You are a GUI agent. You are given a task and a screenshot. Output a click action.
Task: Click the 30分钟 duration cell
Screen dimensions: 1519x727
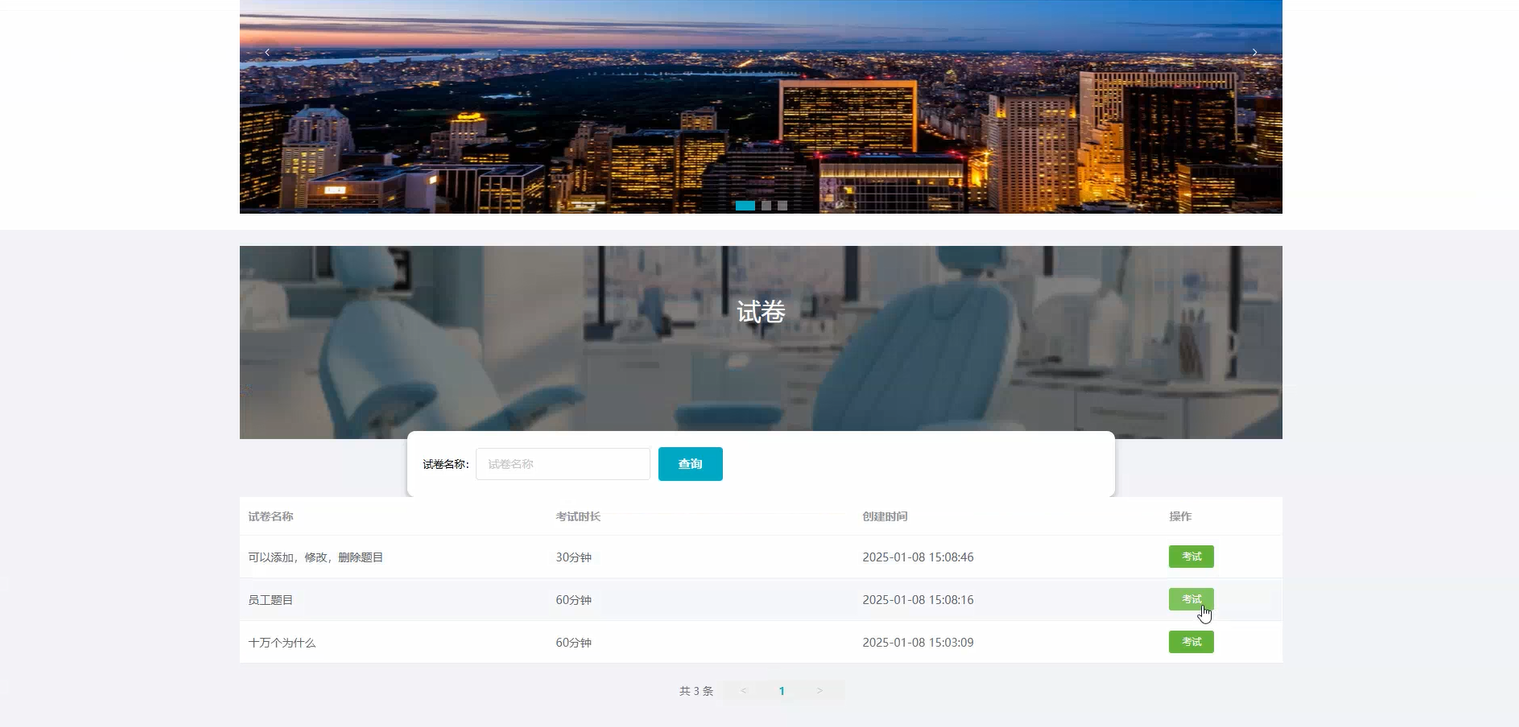pyautogui.click(x=574, y=557)
